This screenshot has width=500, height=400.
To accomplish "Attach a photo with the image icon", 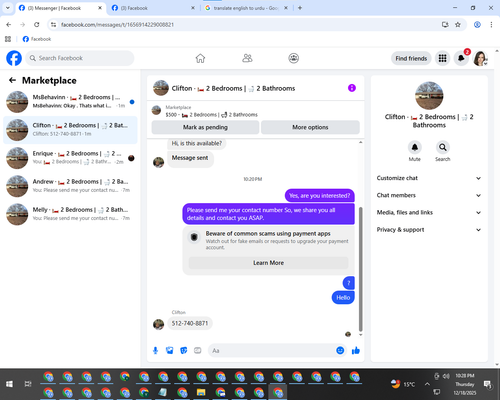I will [x=170, y=350].
